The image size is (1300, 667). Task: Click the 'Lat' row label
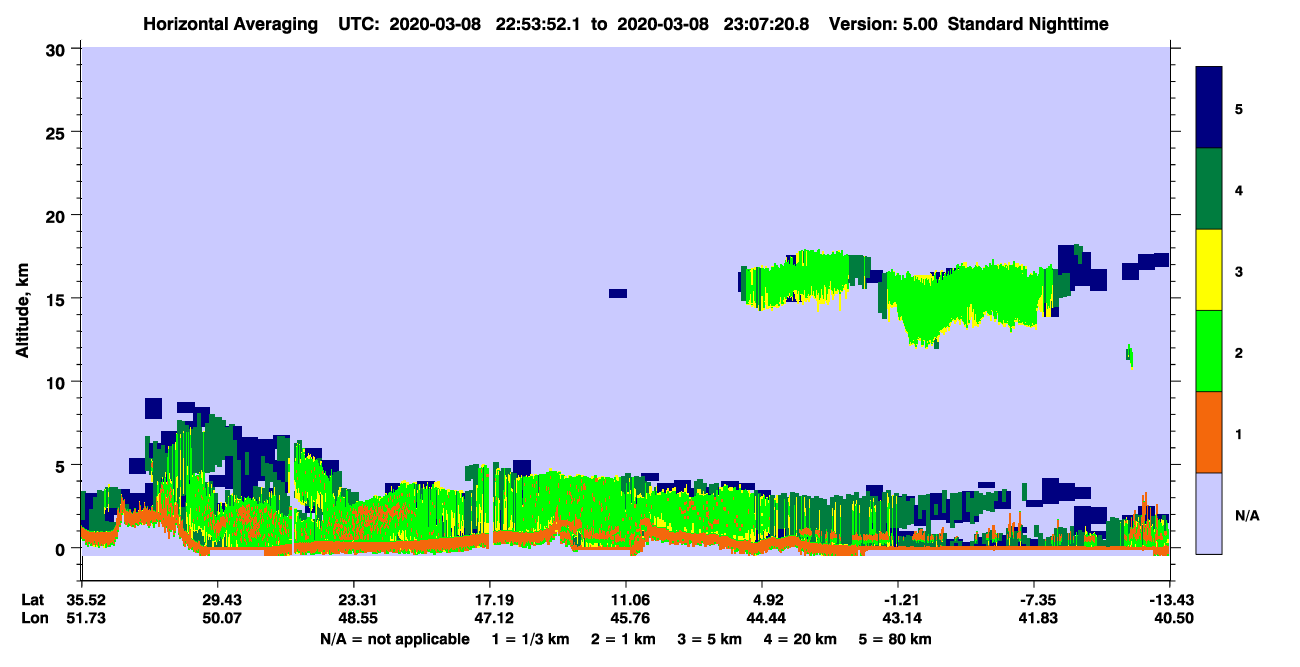(x=33, y=600)
